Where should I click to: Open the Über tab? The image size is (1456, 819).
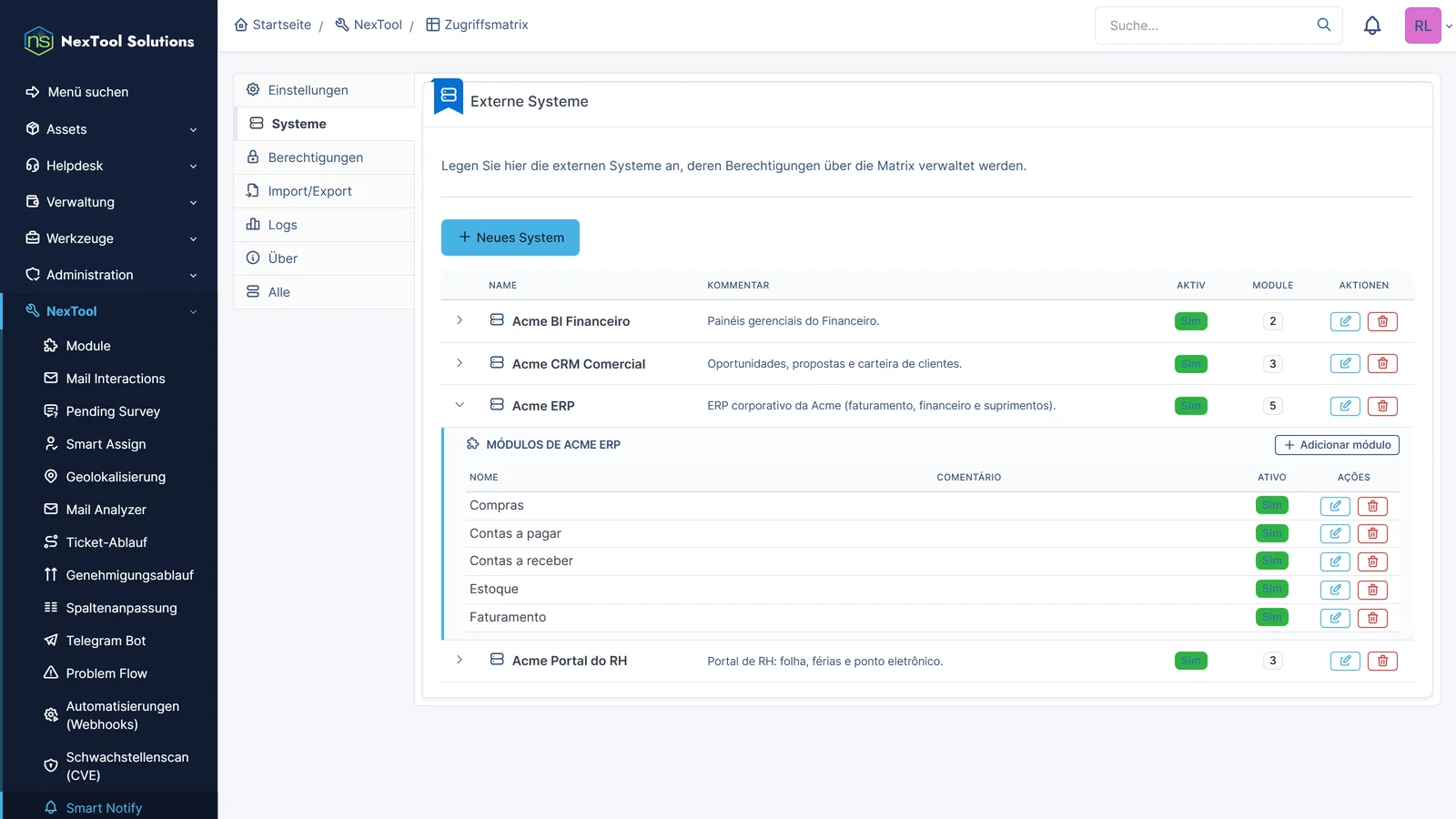pyautogui.click(x=324, y=258)
